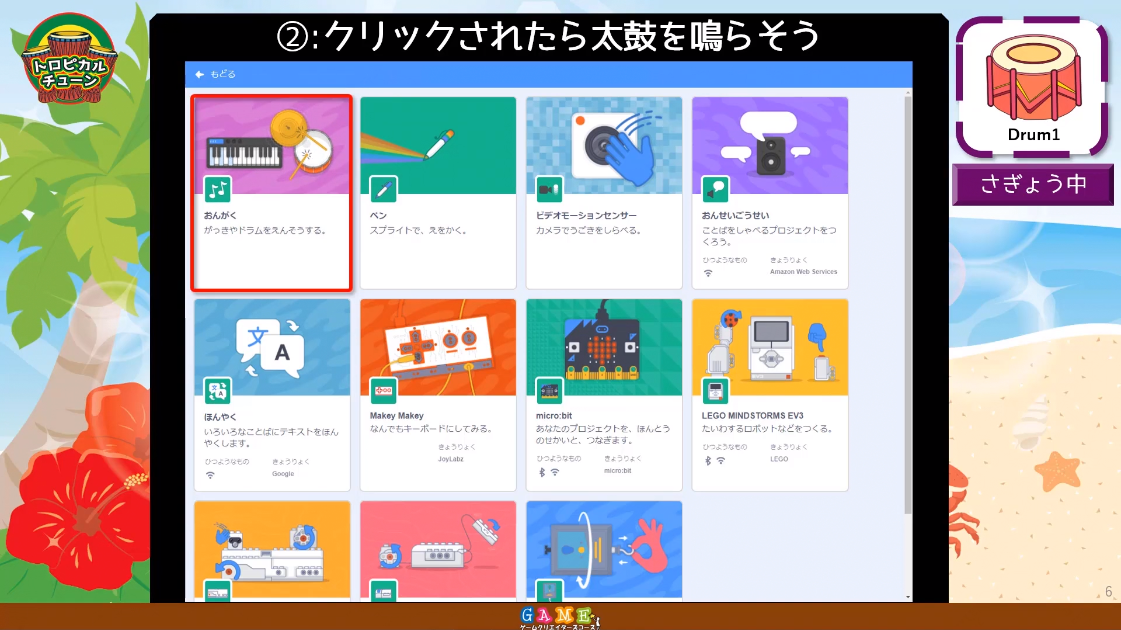Click the scrollbar down arrow

click(x=908, y=596)
